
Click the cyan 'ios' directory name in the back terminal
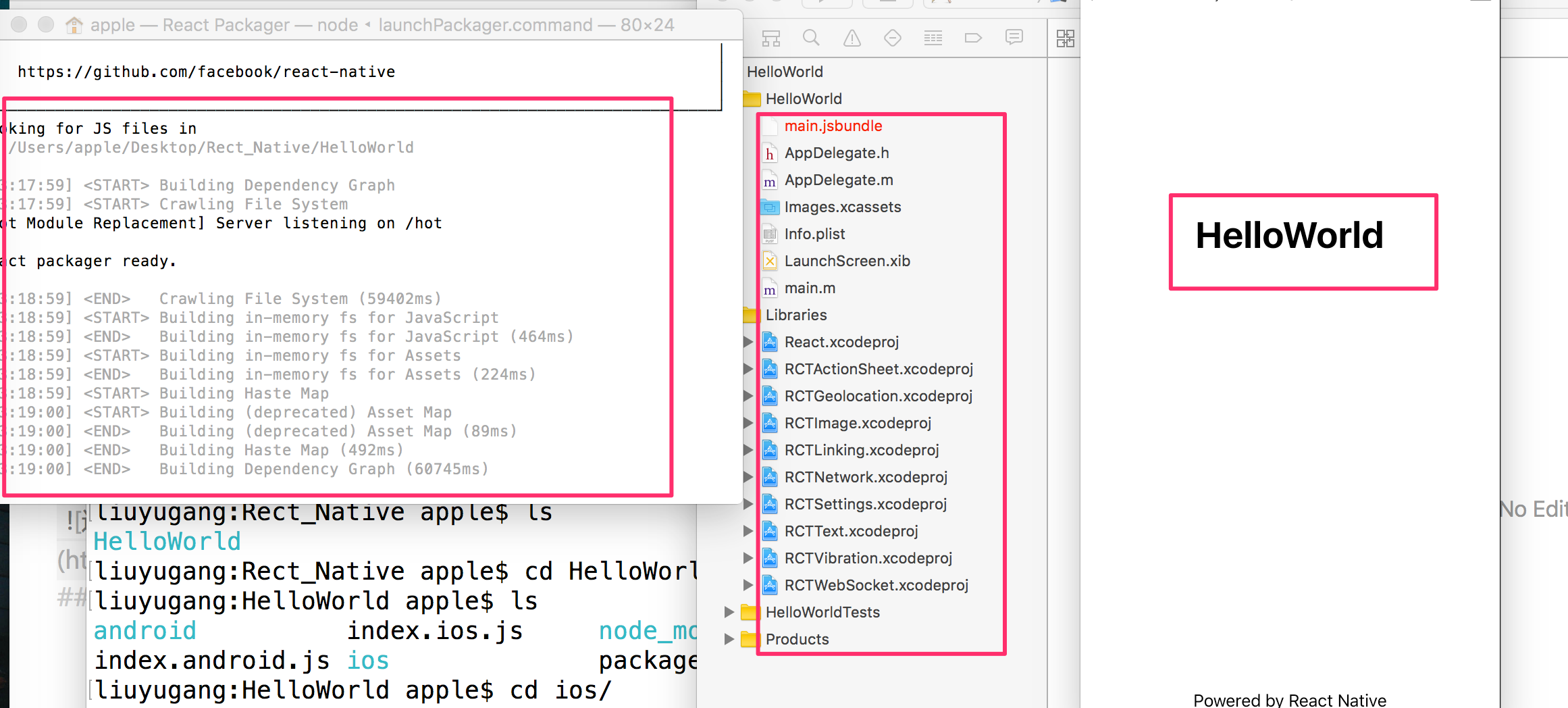point(368,661)
